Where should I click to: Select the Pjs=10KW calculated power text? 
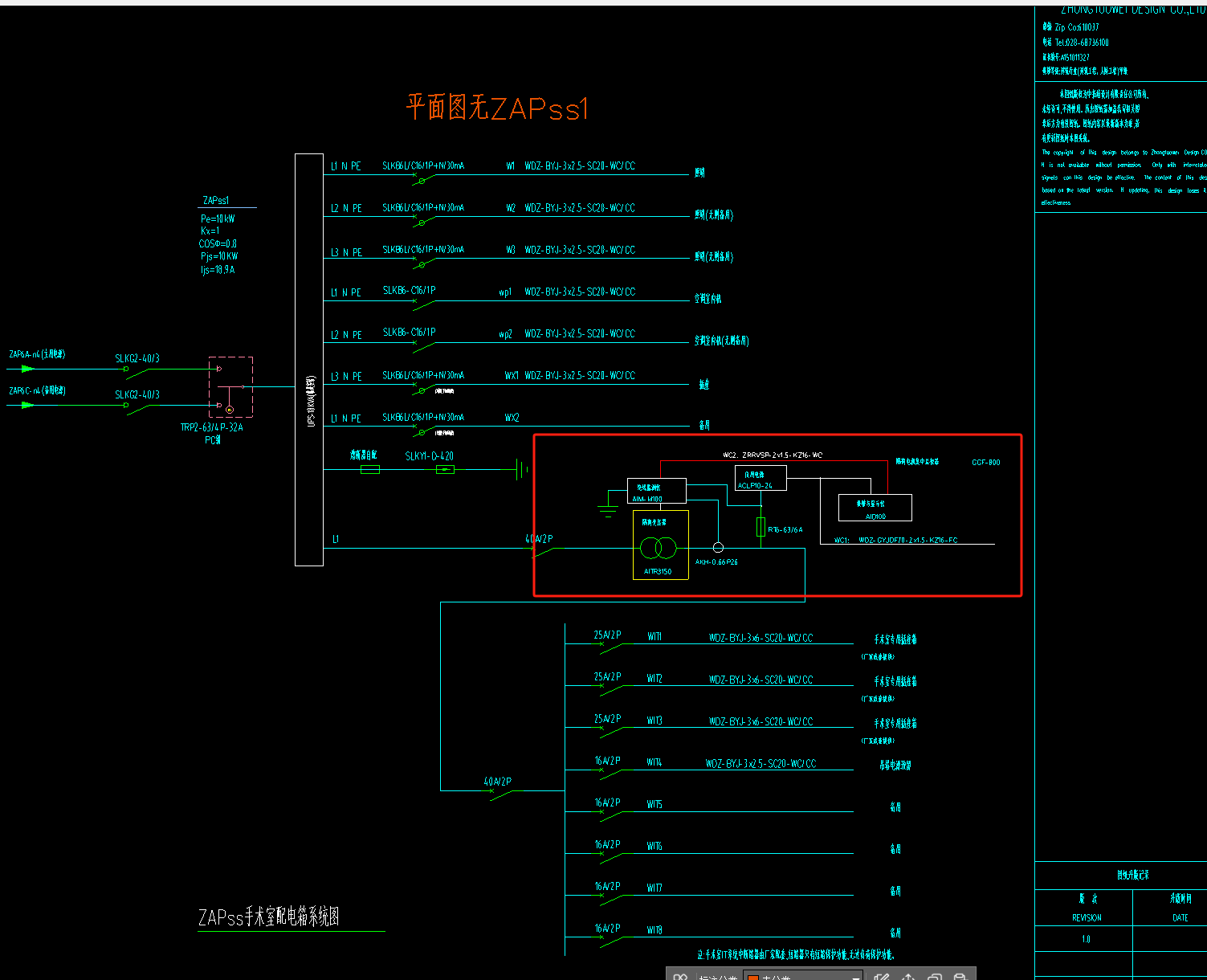219,256
